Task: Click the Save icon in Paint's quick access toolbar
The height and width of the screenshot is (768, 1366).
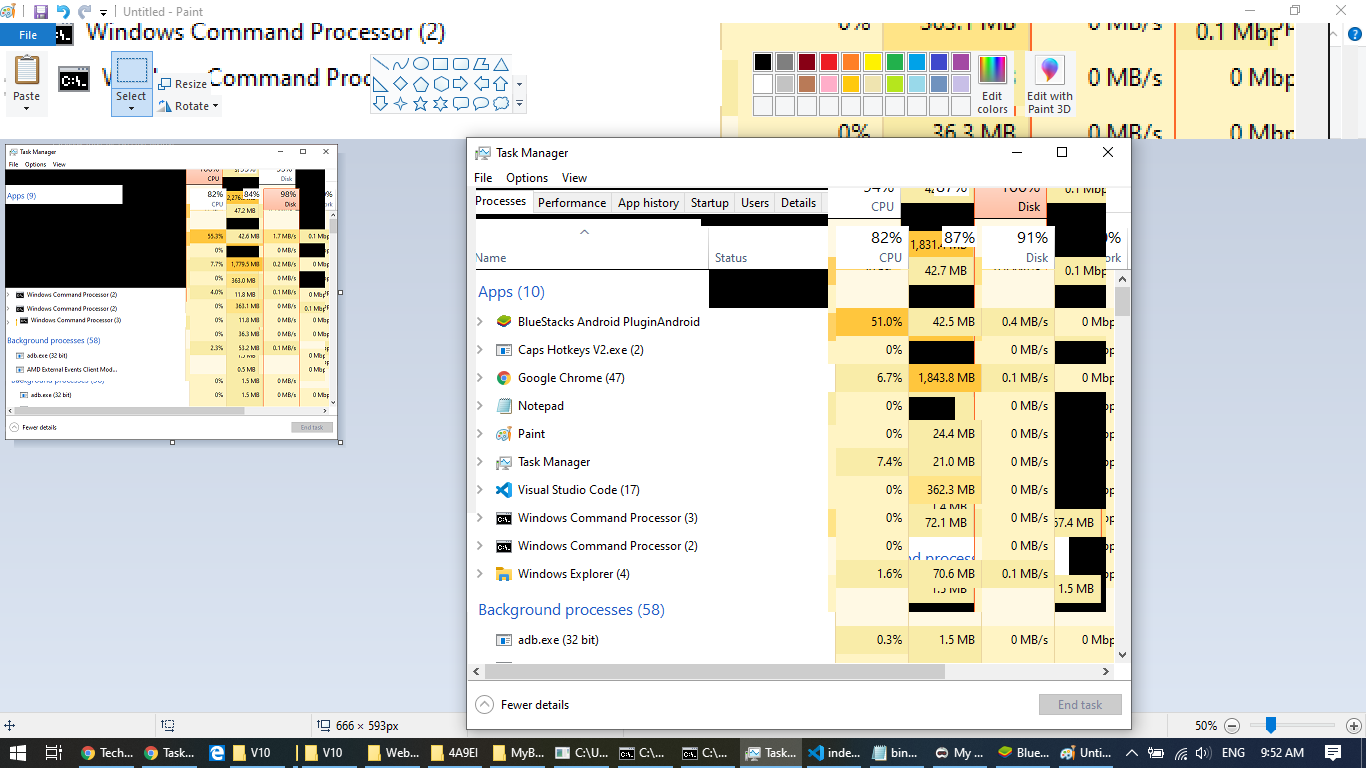Action: 41,12
